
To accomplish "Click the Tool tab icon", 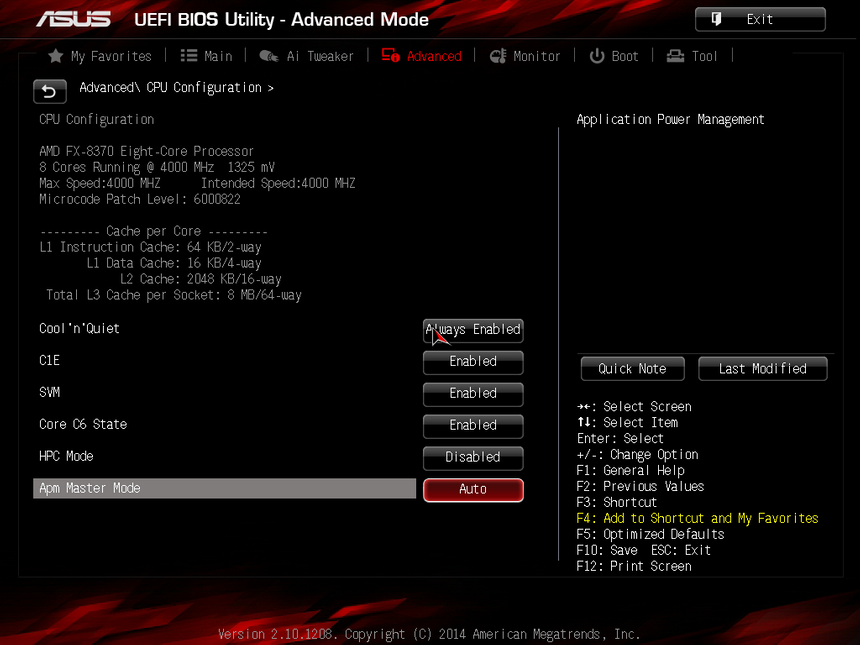I will [676, 56].
